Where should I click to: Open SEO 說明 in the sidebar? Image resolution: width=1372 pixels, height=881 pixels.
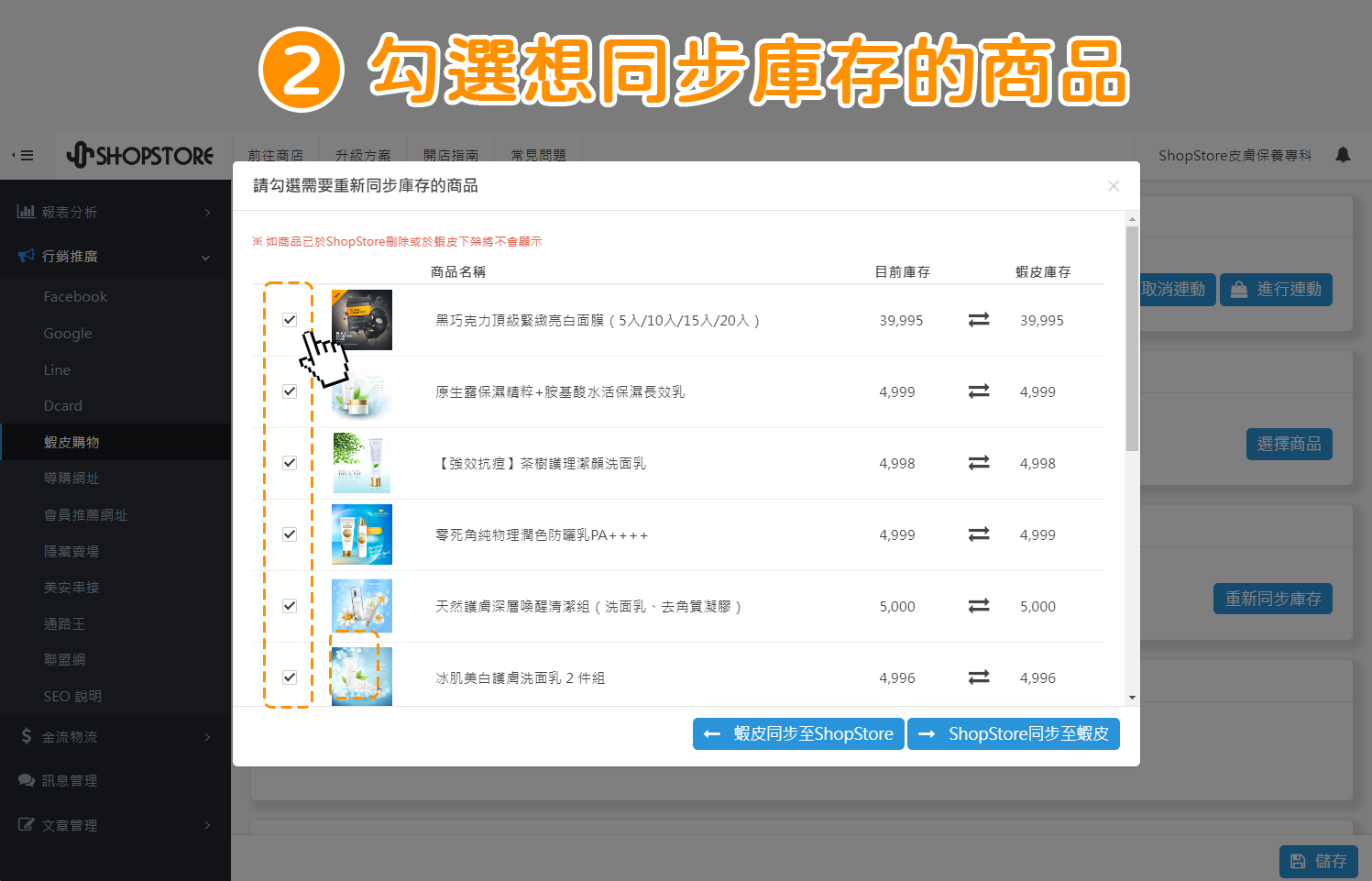pos(72,697)
